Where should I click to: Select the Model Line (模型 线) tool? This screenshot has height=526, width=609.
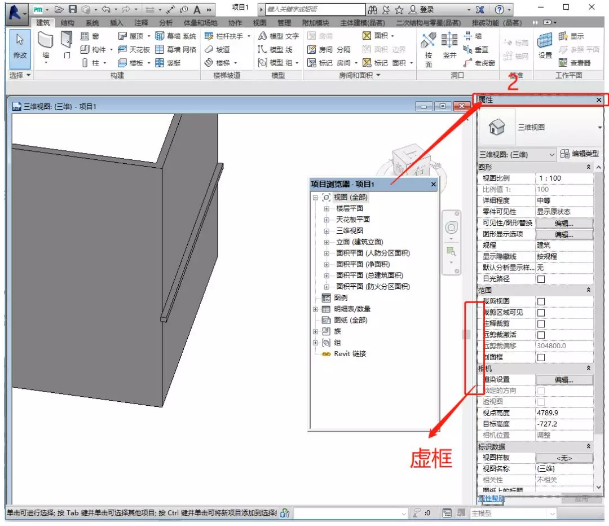275,50
